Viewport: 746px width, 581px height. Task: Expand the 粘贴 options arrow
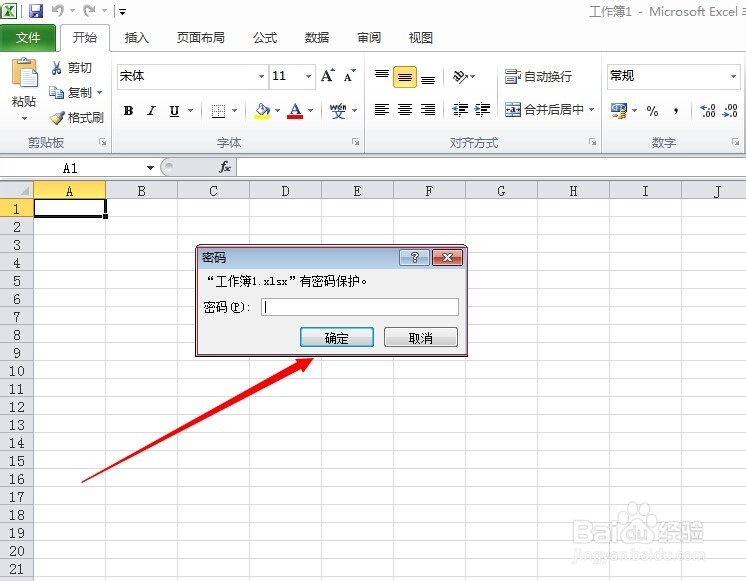pyautogui.click(x=24, y=118)
